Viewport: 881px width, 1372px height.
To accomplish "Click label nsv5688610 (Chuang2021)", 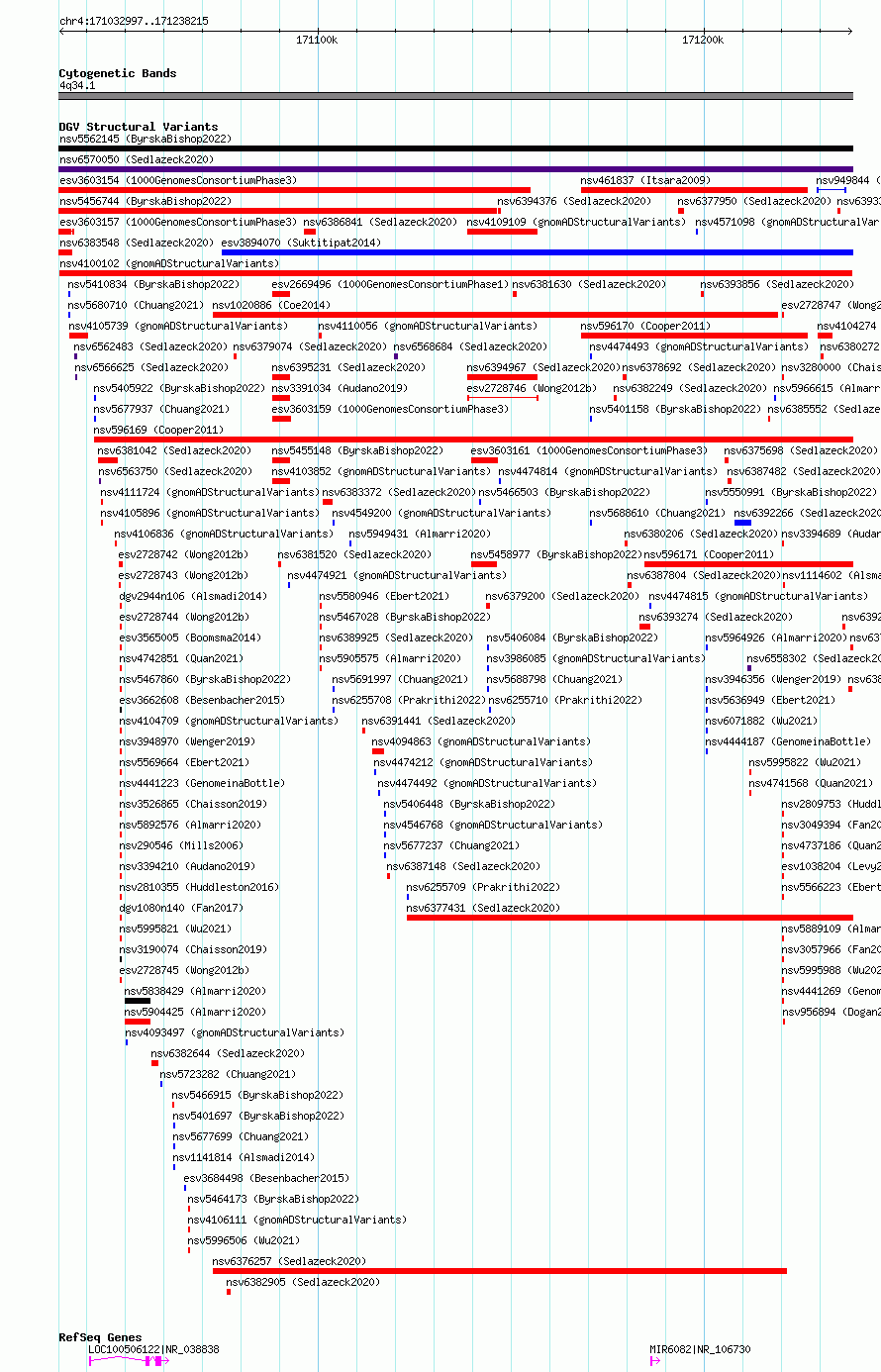I will coord(657,513).
